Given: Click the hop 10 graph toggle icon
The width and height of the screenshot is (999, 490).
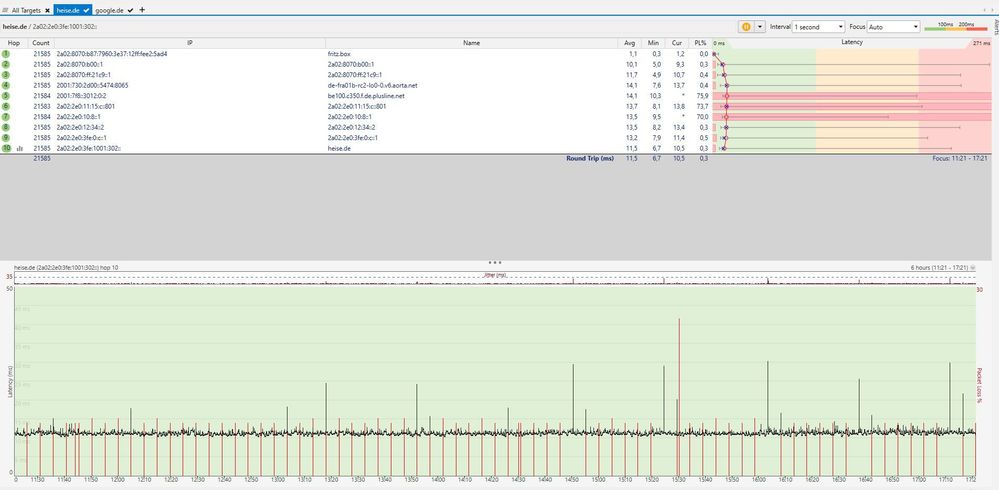Looking at the screenshot, I should 19,148.
